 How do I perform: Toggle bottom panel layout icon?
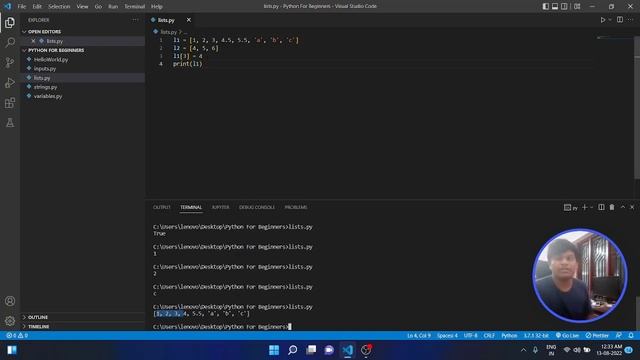click(555, 6)
